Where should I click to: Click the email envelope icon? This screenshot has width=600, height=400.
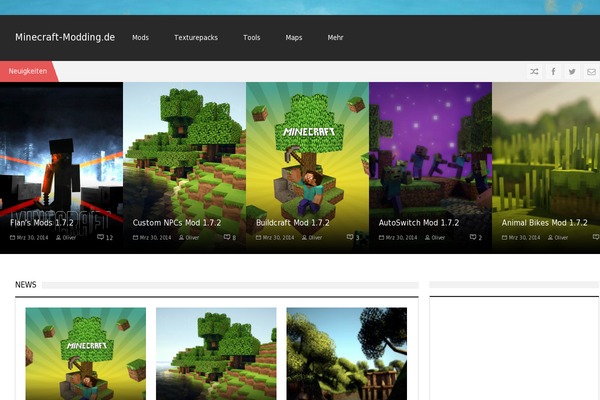tap(591, 72)
